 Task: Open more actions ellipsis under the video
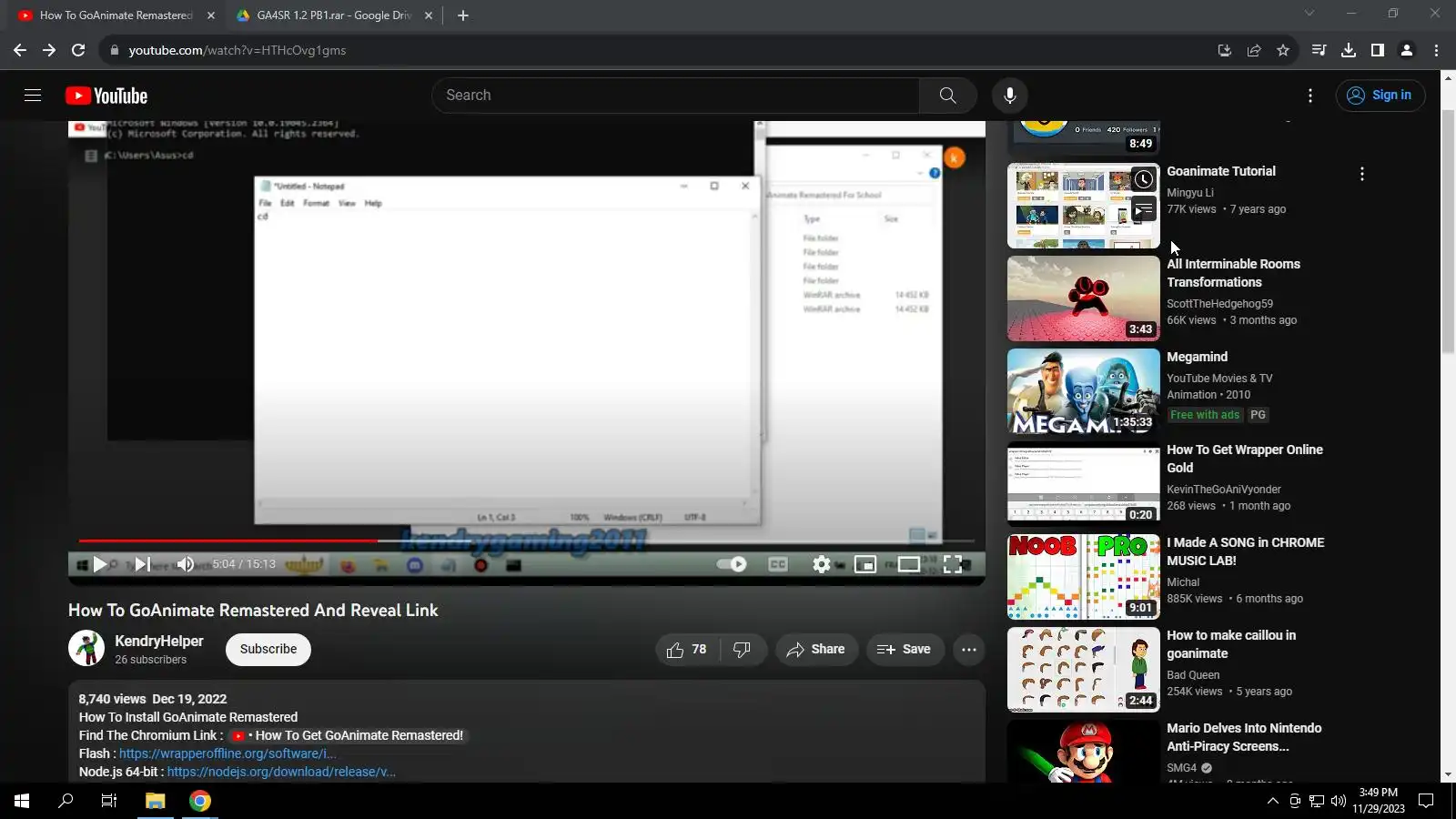pos(969,650)
